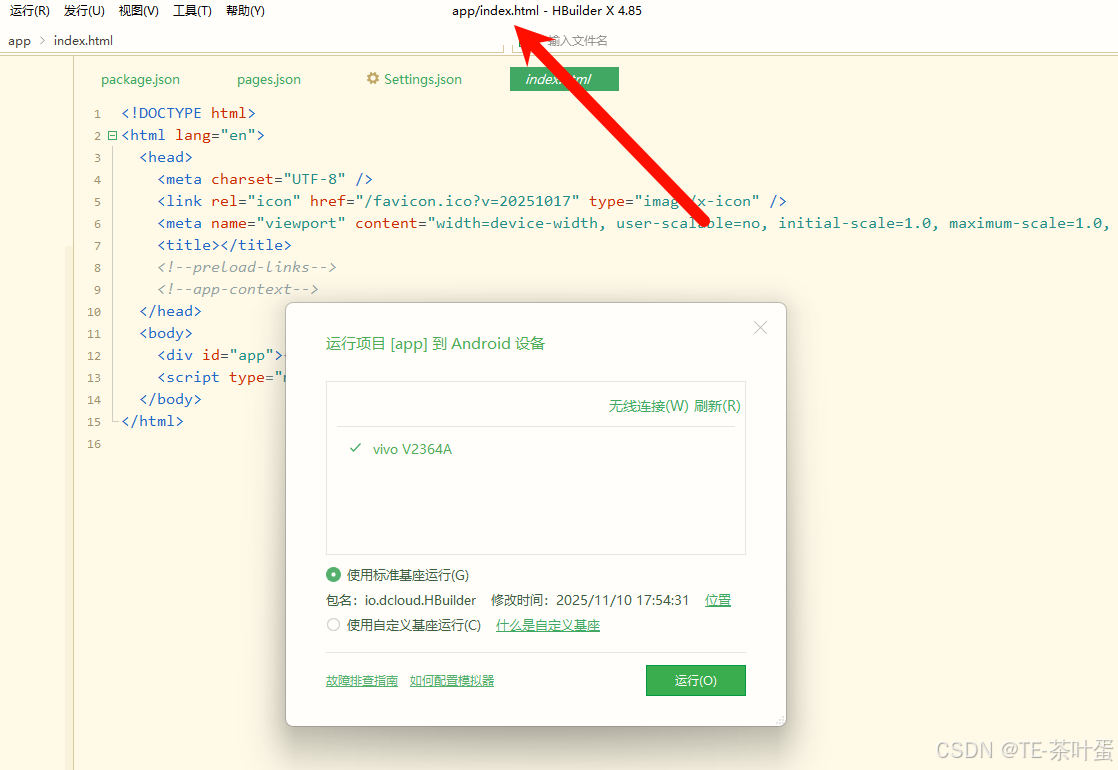Click the app breadcrumb item
The height and width of the screenshot is (770, 1118).
[19, 41]
